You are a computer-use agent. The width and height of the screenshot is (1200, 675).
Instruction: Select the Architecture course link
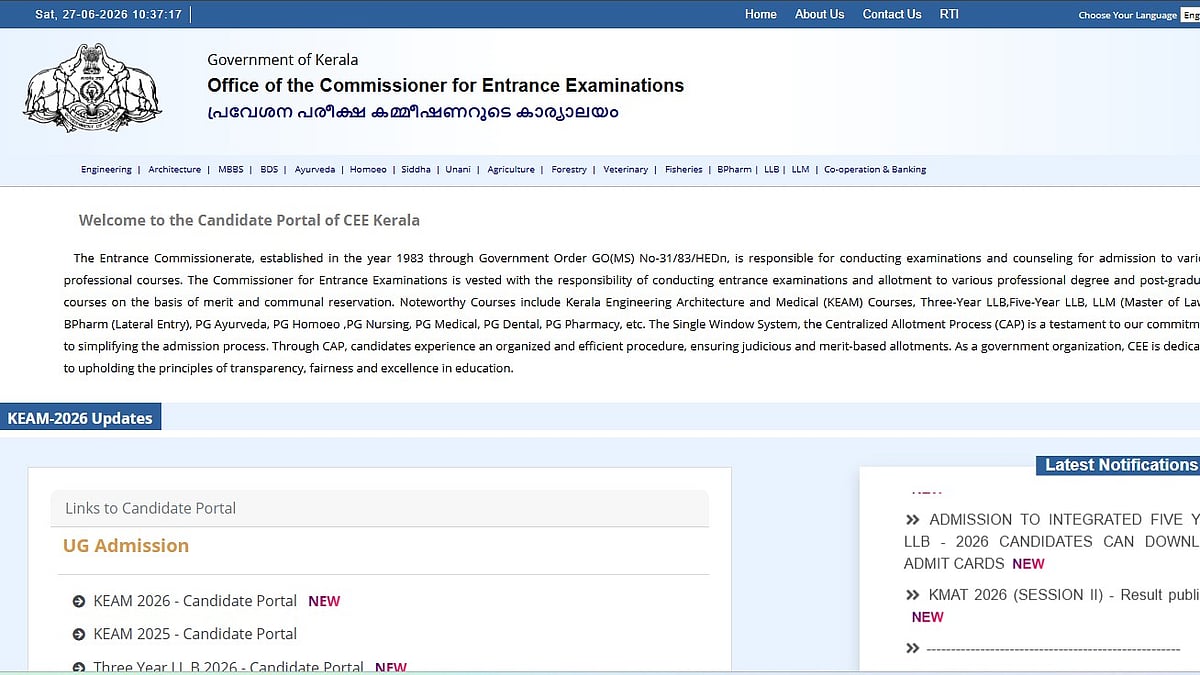tap(175, 170)
